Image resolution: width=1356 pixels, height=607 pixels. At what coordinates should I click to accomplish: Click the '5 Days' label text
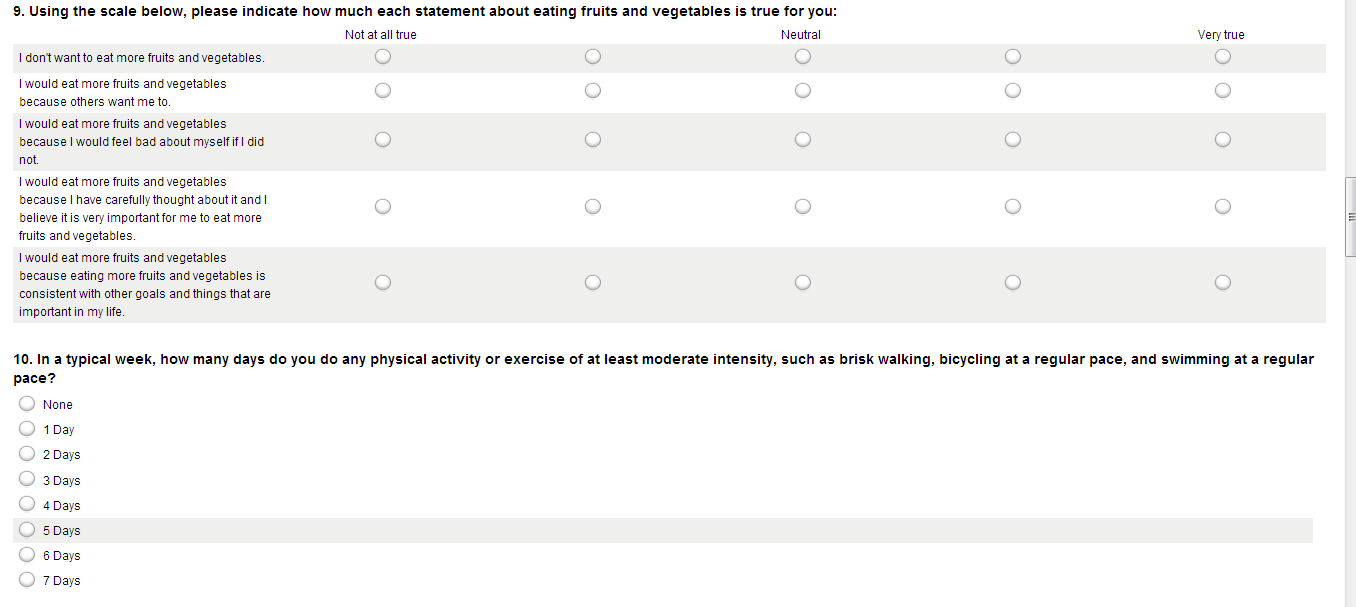coord(62,531)
